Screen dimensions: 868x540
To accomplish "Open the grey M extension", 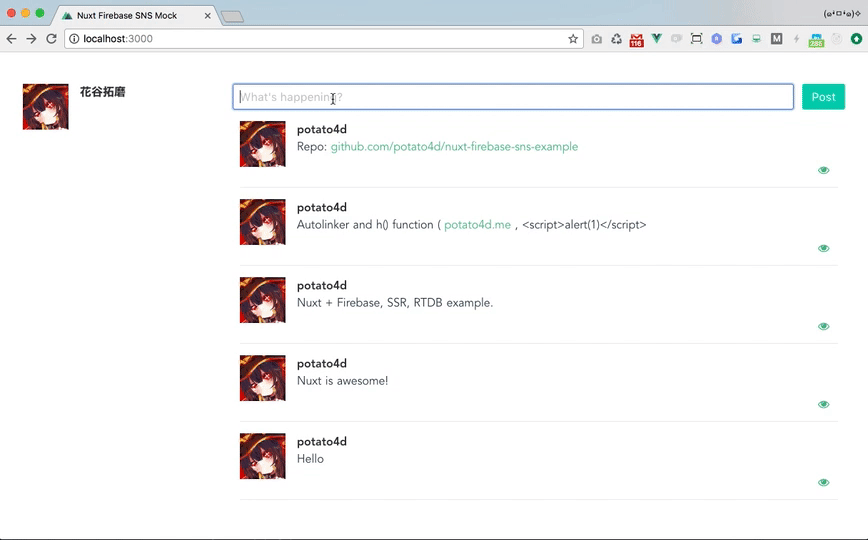I will click(776, 39).
